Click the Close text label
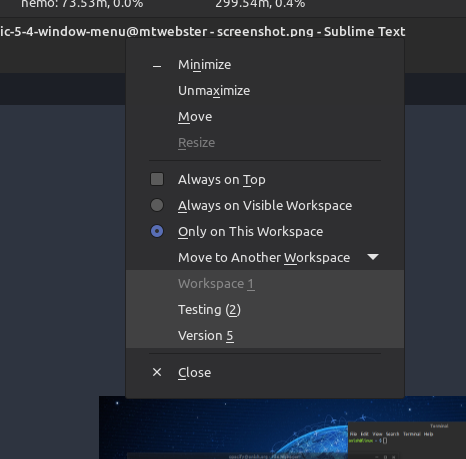The image size is (466, 459). point(194,372)
